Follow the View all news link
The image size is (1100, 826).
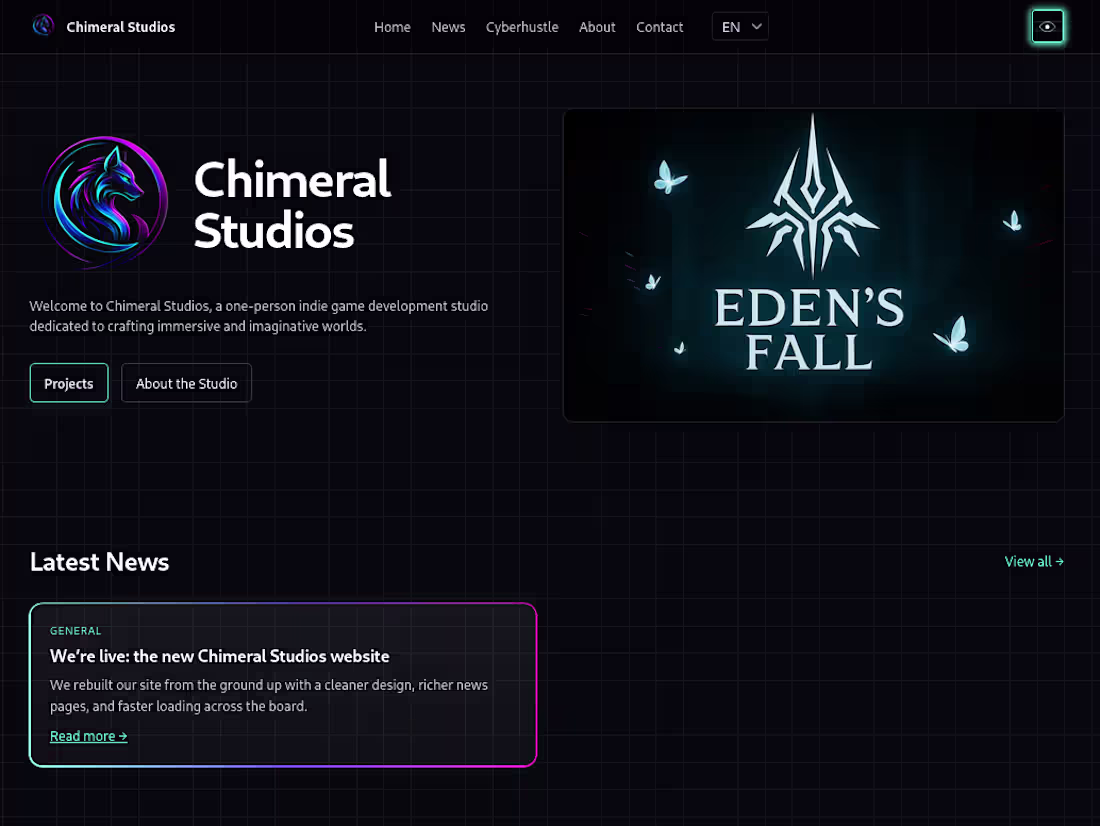1034,561
